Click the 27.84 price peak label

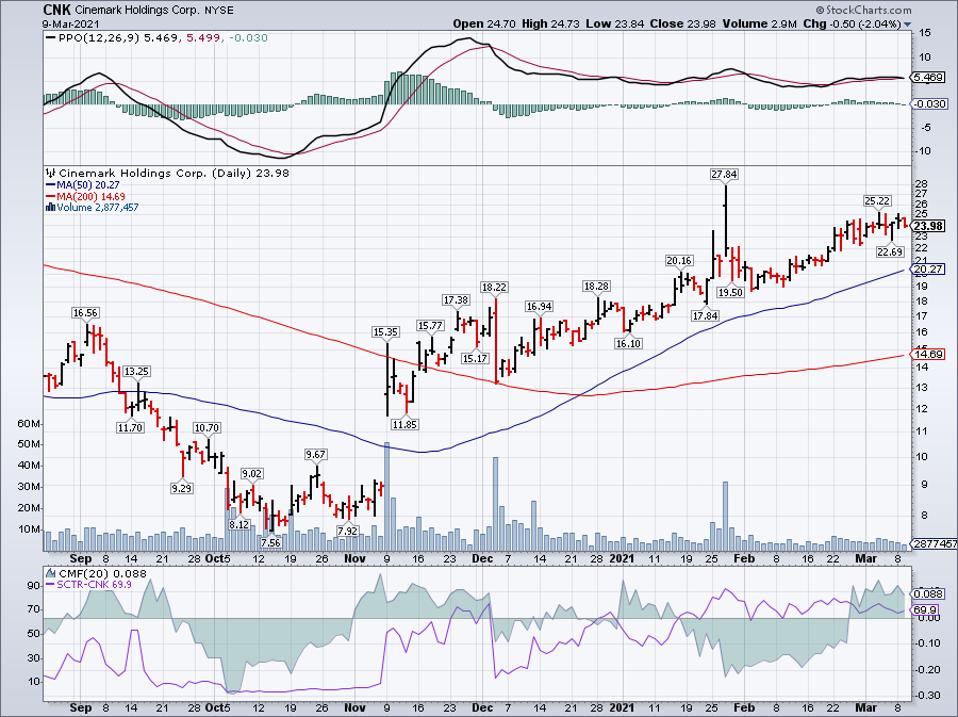pyautogui.click(x=724, y=174)
